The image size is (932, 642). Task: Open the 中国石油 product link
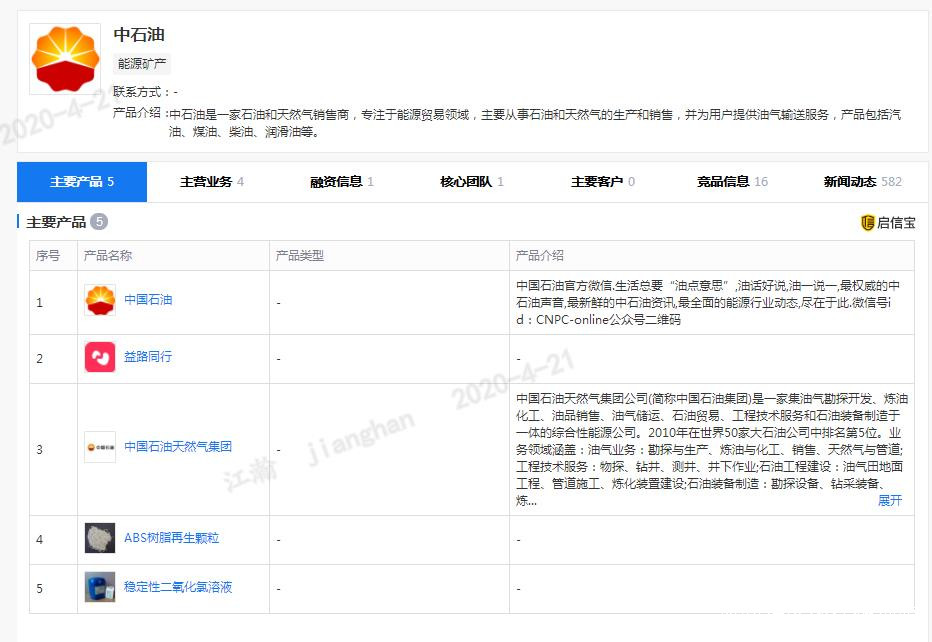click(x=148, y=300)
